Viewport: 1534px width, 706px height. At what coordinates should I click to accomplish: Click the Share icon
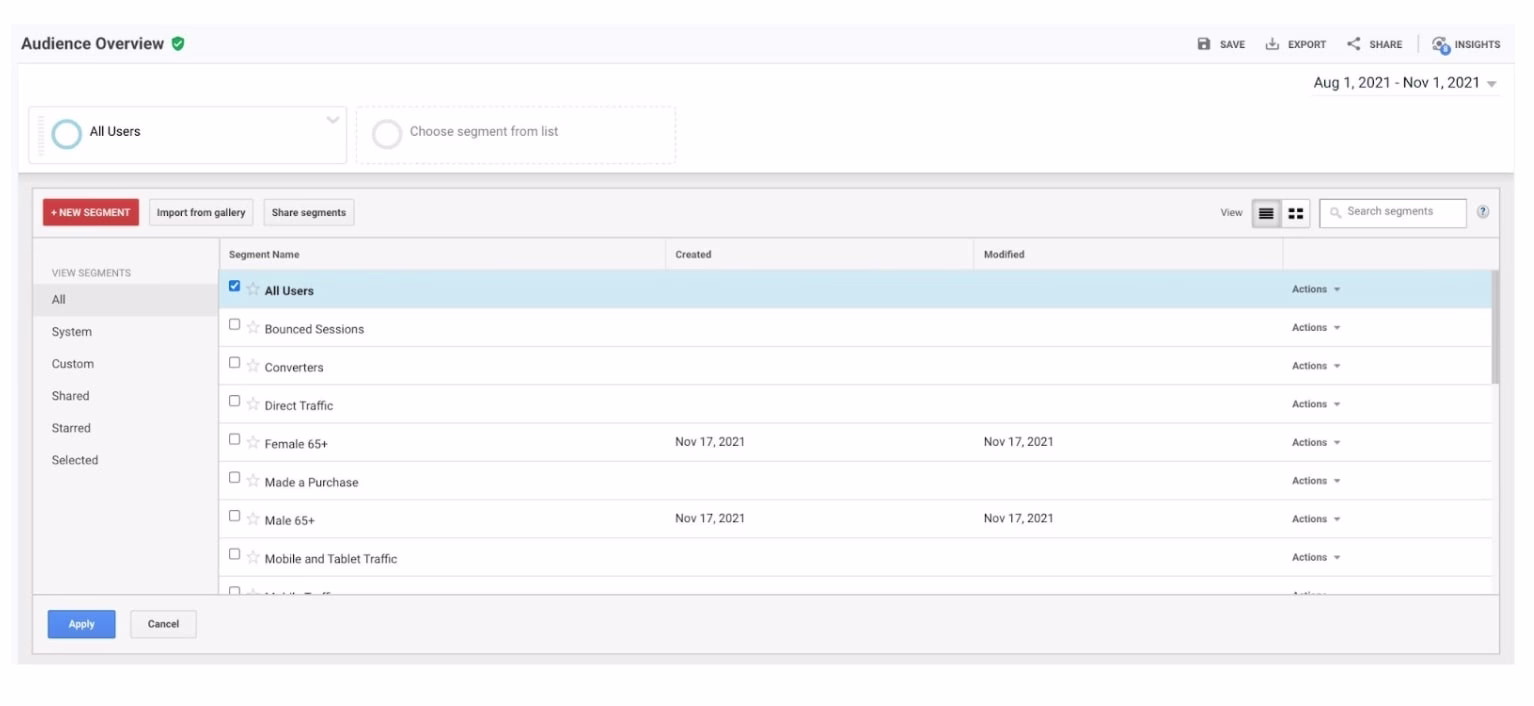point(1355,44)
